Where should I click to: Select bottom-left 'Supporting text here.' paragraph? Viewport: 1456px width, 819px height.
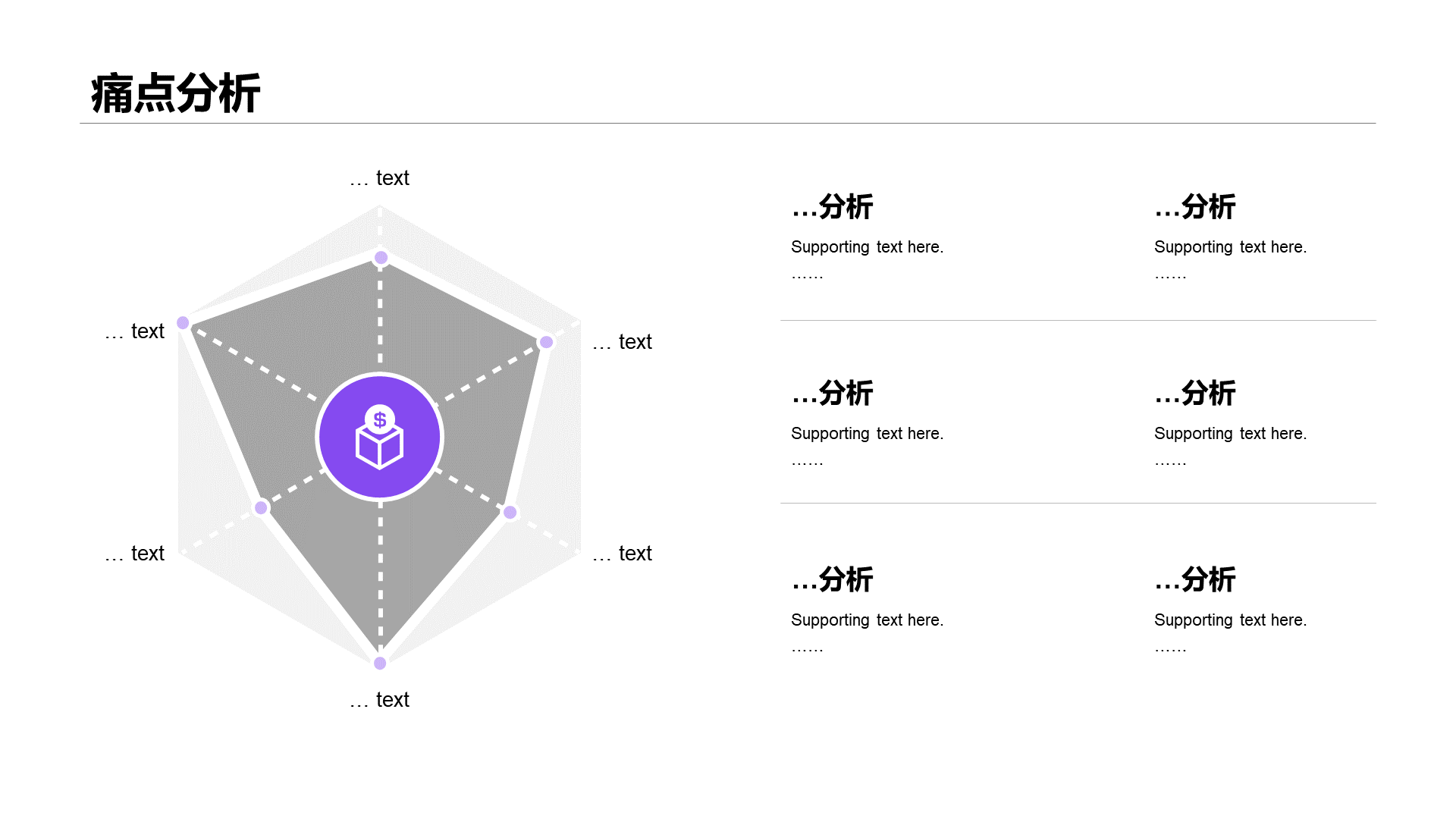(x=867, y=620)
